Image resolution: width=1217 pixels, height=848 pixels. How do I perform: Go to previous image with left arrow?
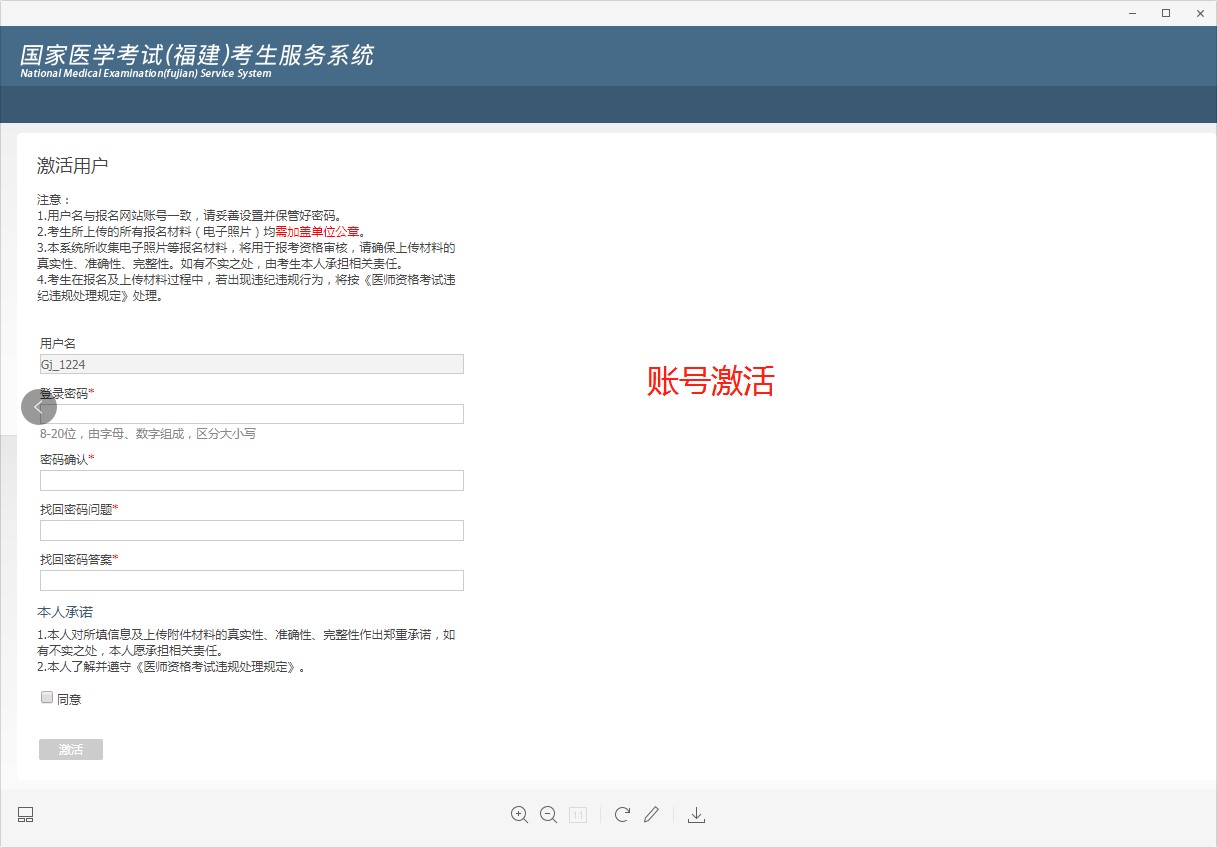click(39, 407)
